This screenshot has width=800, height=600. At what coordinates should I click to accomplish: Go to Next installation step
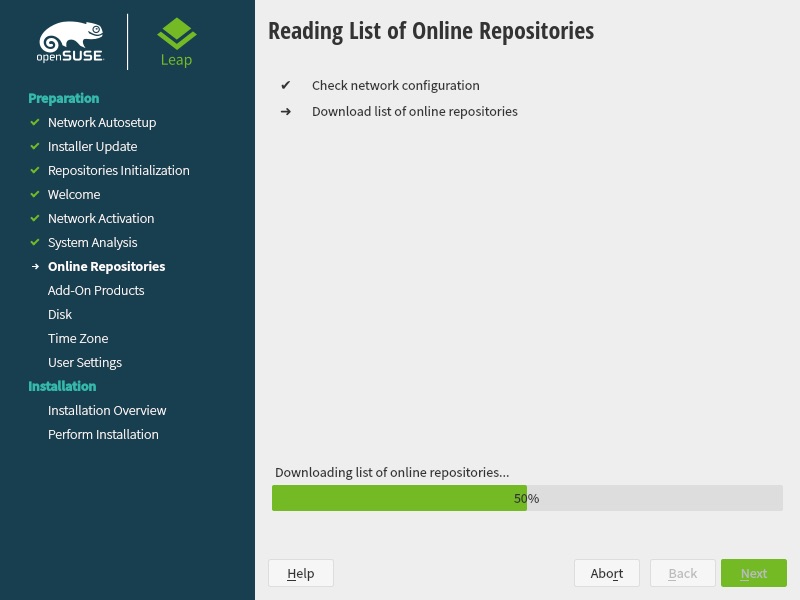coord(754,573)
